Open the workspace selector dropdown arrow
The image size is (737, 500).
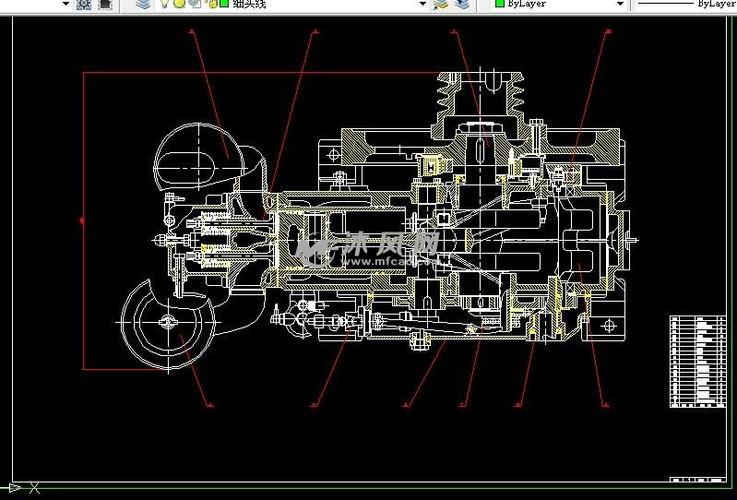click(66, 4)
